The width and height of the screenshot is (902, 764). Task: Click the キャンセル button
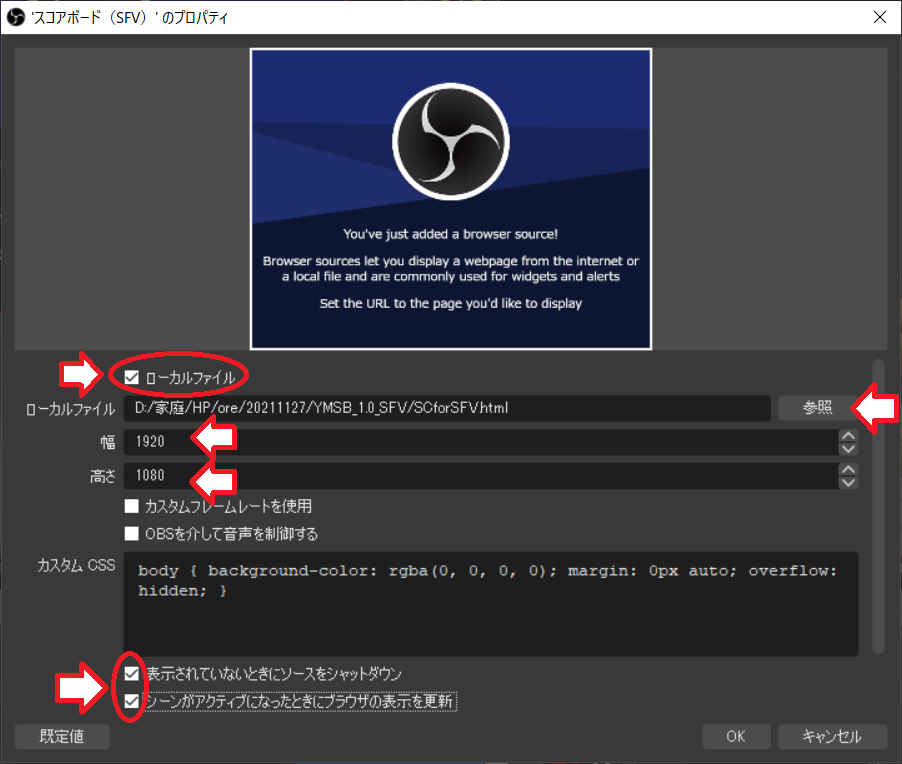tap(832, 736)
